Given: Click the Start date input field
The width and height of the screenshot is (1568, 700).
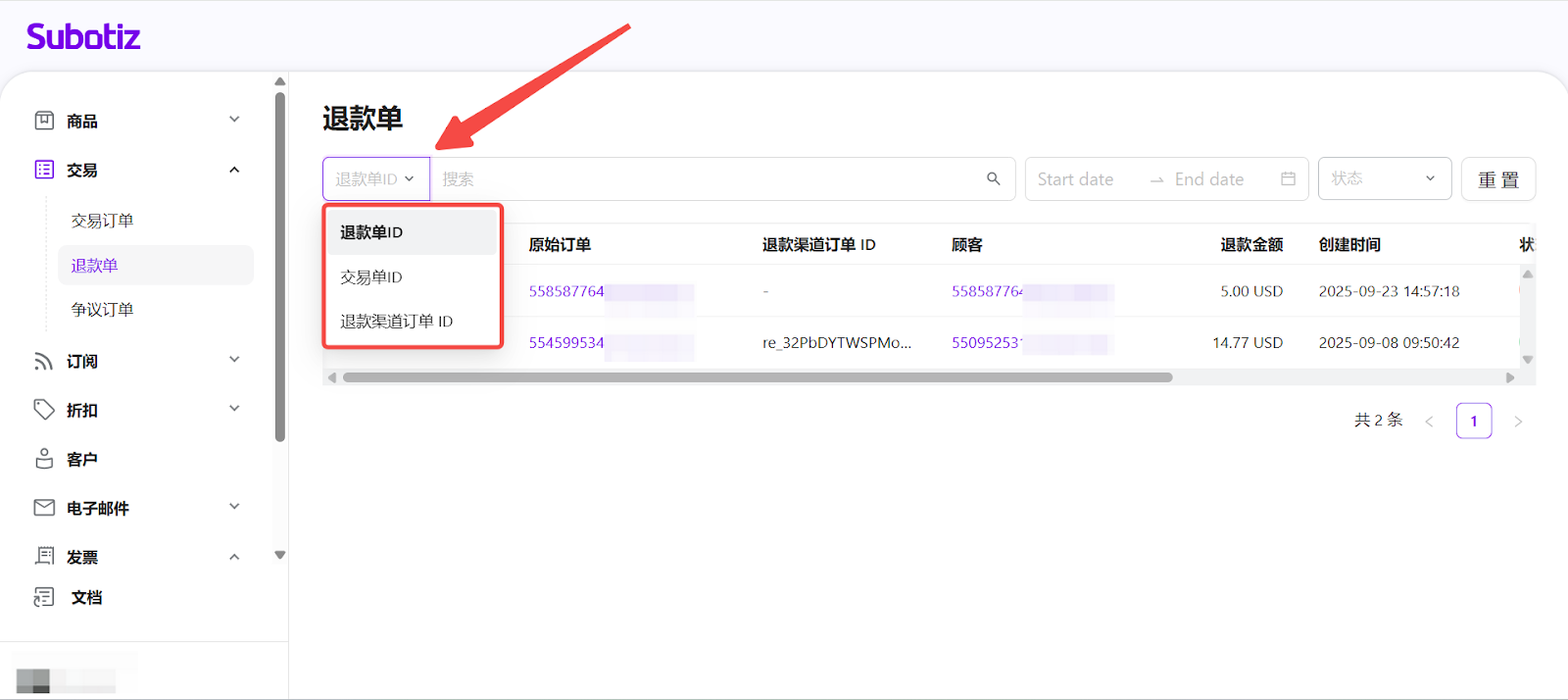Looking at the screenshot, I should 1076,179.
